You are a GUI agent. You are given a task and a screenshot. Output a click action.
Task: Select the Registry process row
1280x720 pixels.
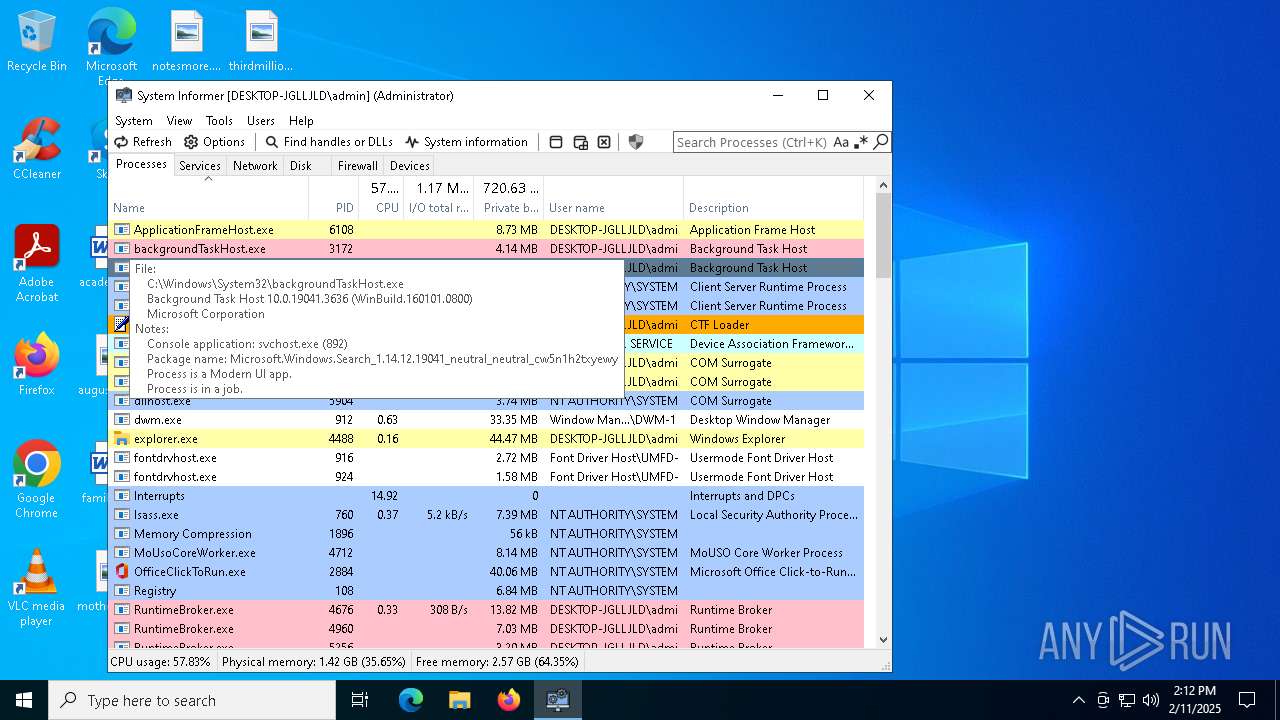pyautogui.click(x=487, y=591)
